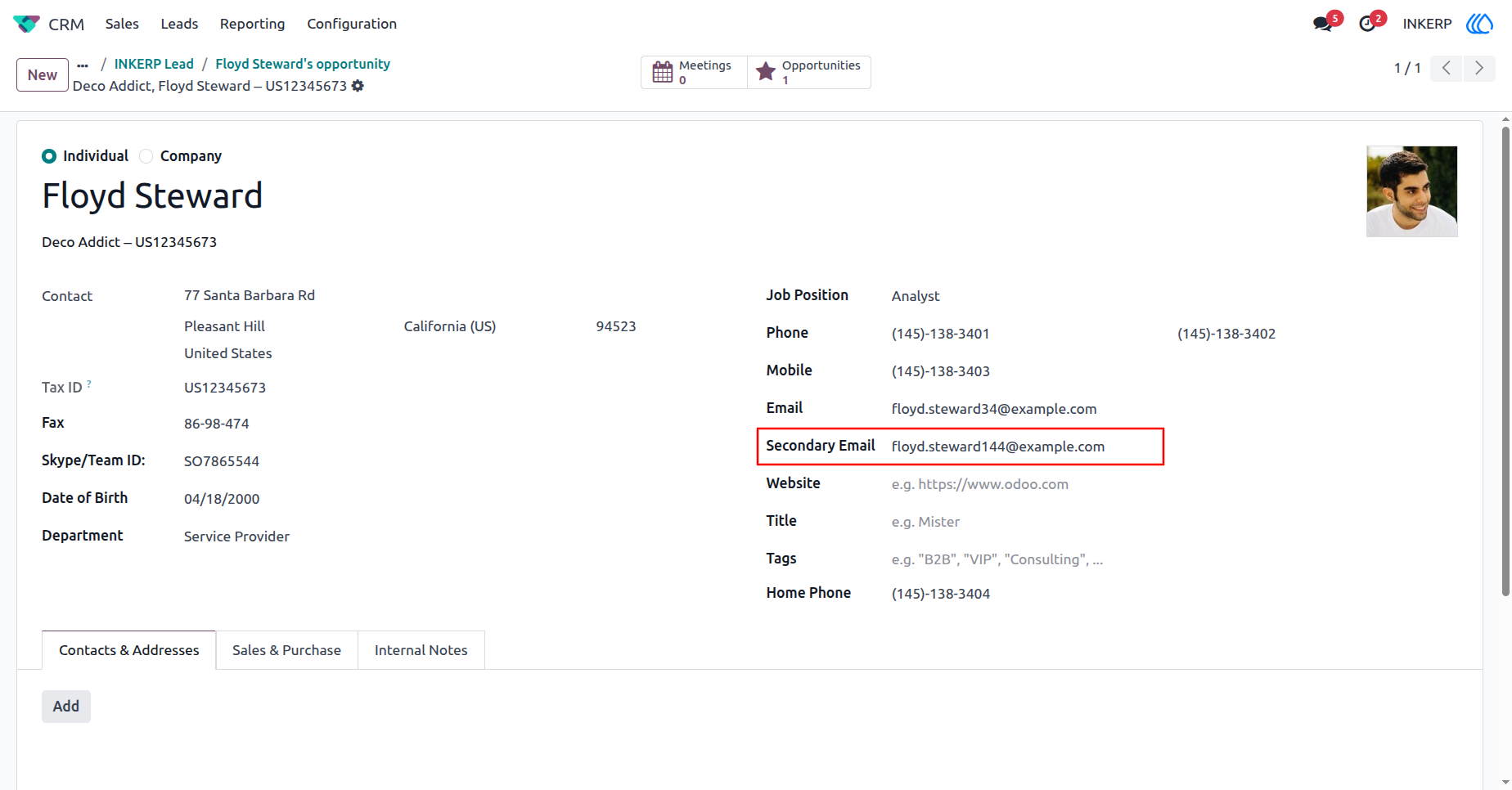Open the Leads menu
The height and width of the screenshot is (790, 1512).
click(x=179, y=24)
